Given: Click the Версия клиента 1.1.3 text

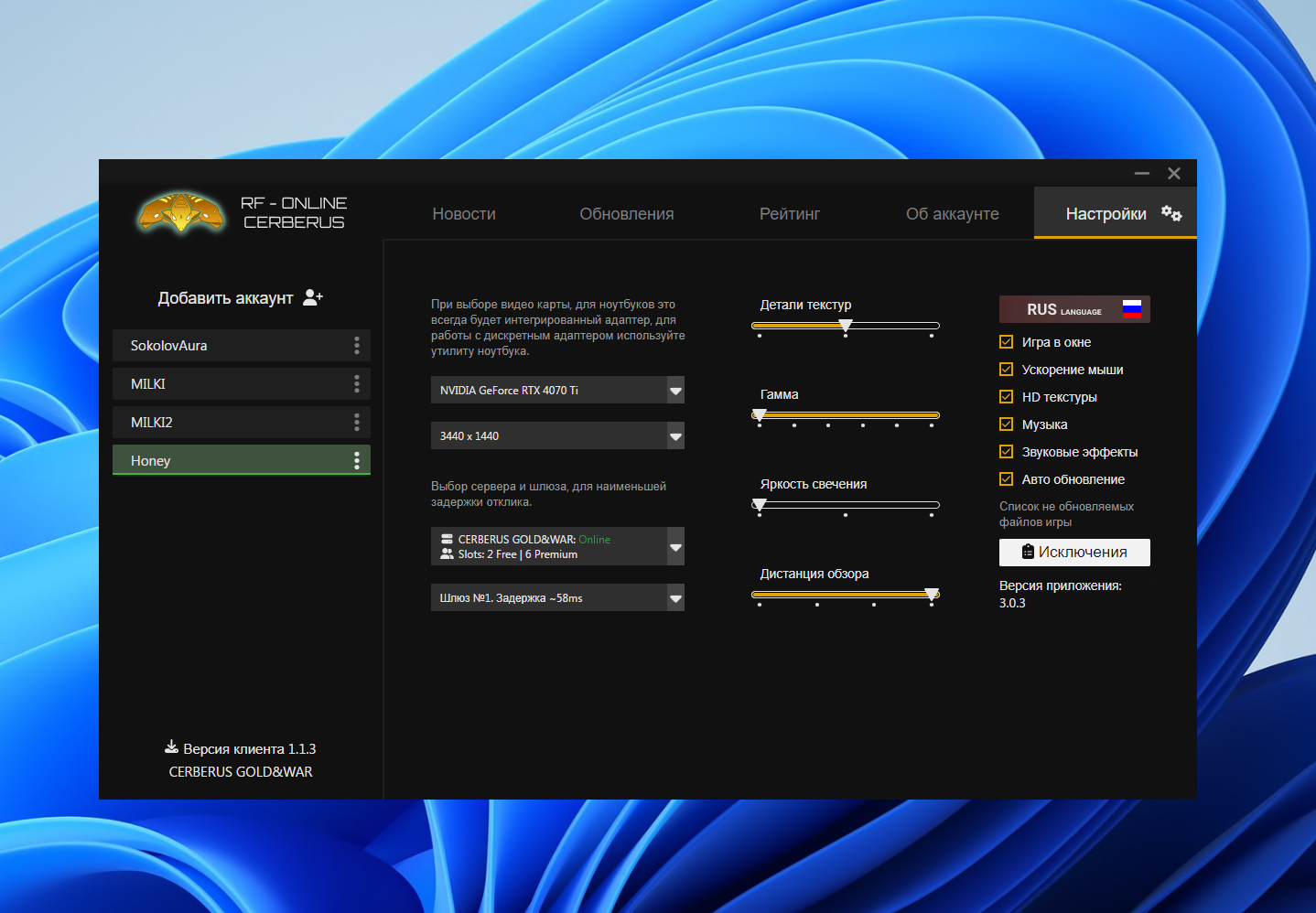Looking at the screenshot, I should (249, 748).
